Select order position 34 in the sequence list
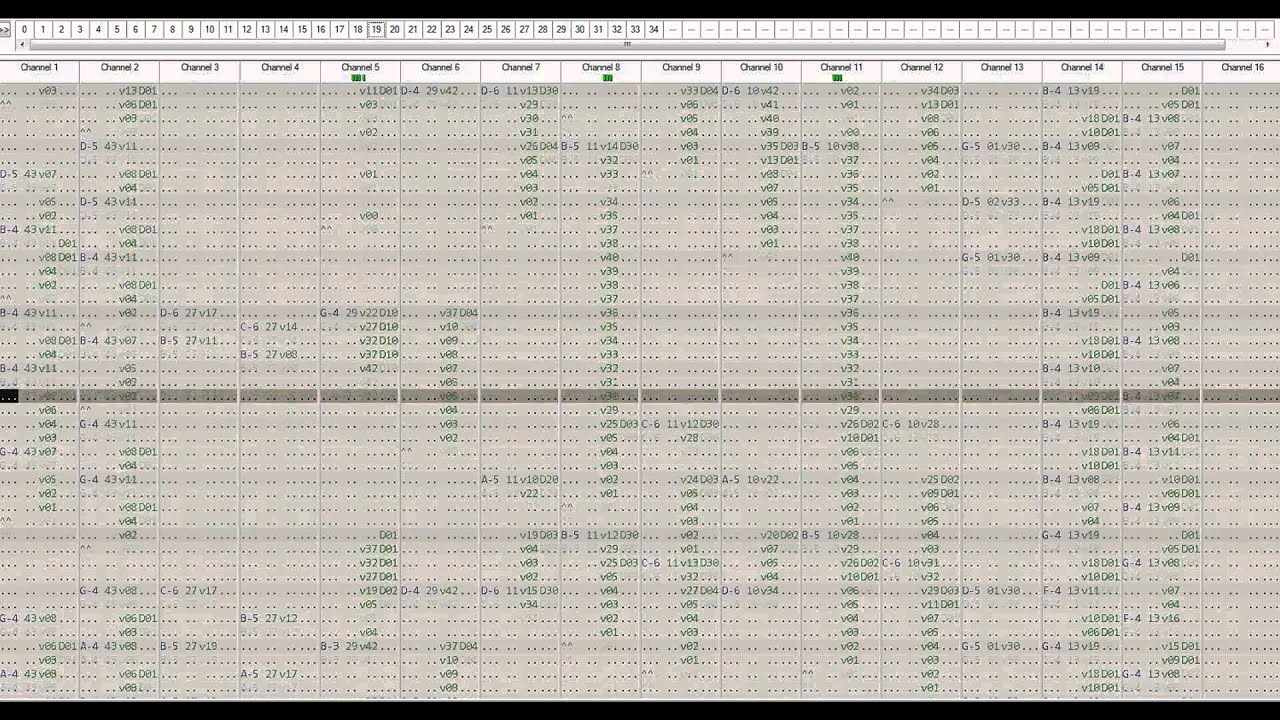Image resolution: width=1280 pixels, height=720 pixels. click(x=654, y=30)
